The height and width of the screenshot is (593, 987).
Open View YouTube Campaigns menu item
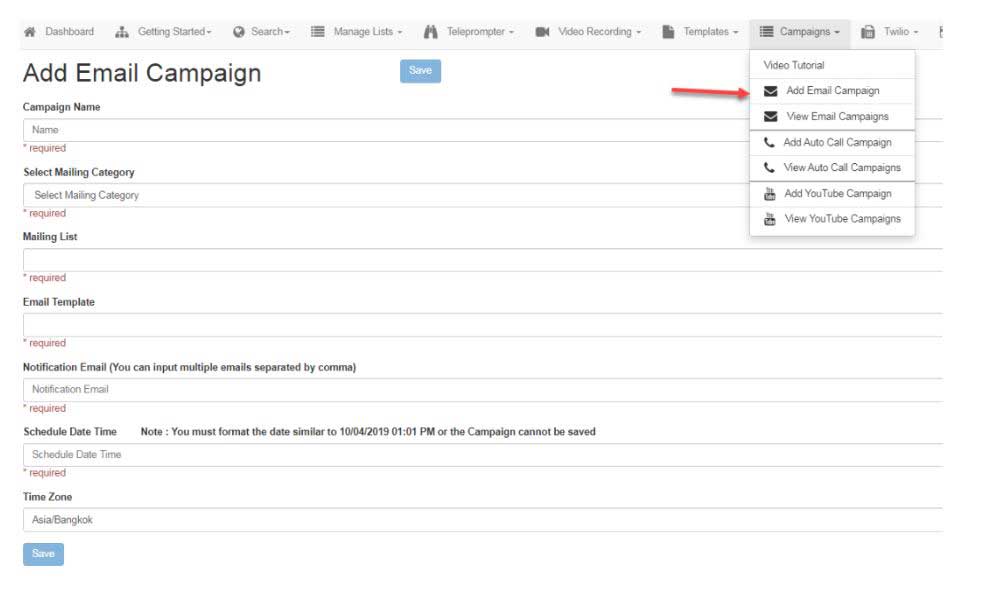841,219
